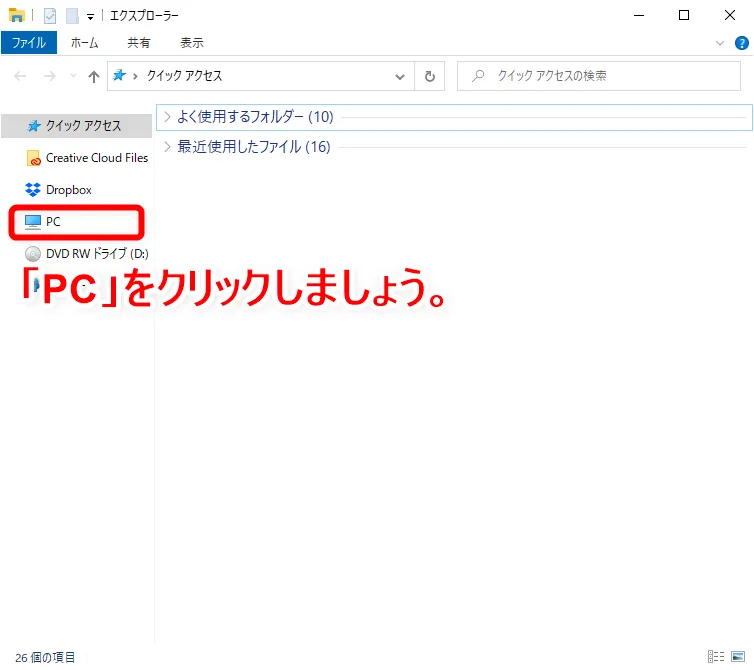Click the クイック アクセスの検索 search box
Screen dimensions: 754x670
click(x=599, y=76)
